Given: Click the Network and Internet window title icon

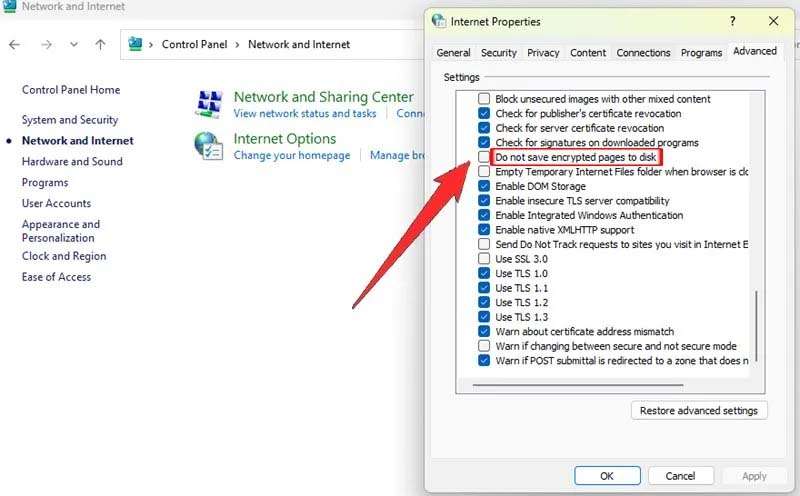Looking at the screenshot, I should click(10, 6).
